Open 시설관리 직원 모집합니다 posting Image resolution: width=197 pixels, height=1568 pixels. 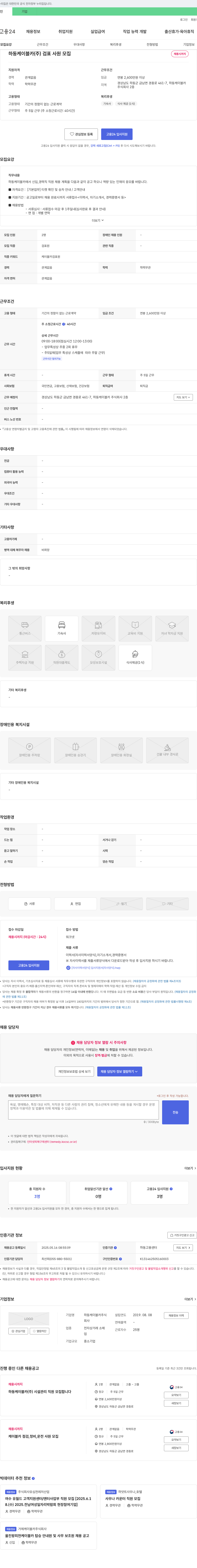tap(40, 1392)
